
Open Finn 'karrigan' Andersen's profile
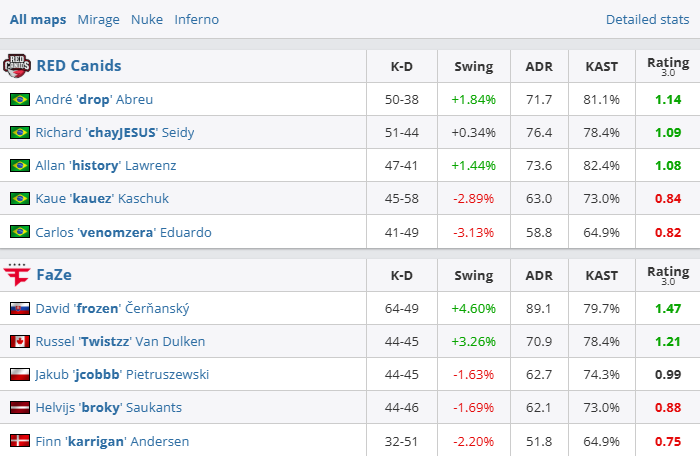(112, 441)
